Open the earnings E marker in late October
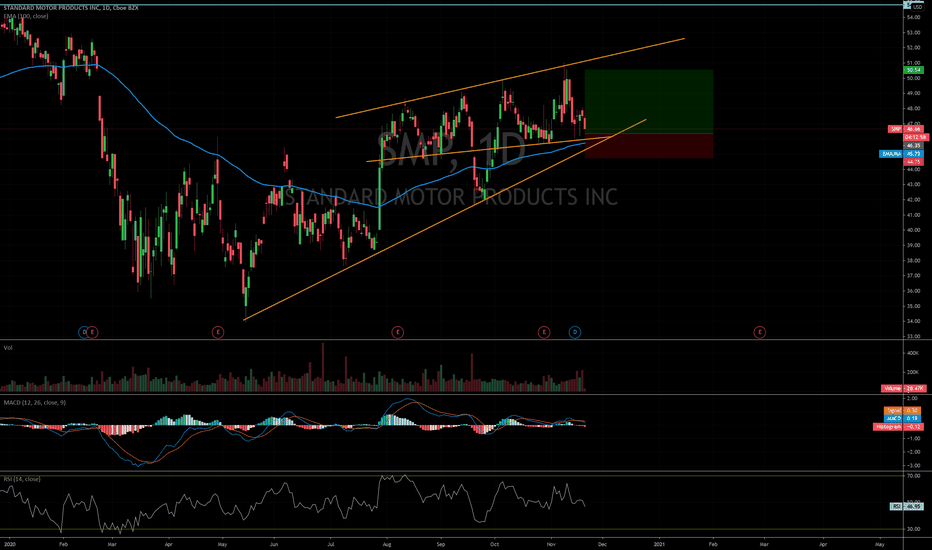932x550 pixels. (x=544, y=332)
